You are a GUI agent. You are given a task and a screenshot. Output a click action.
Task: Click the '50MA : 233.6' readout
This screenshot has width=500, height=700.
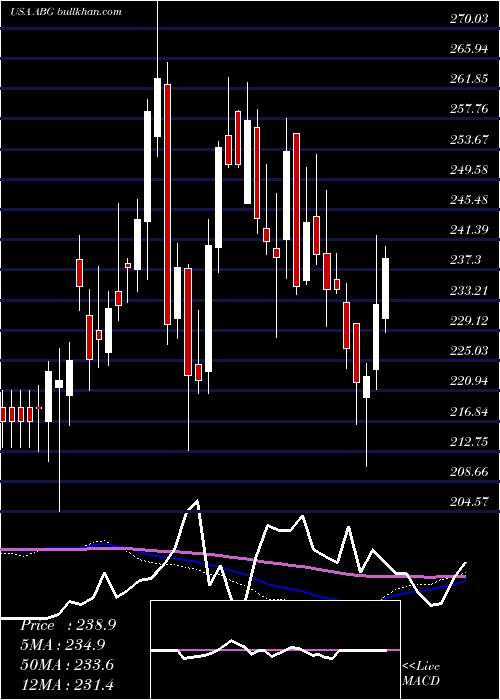click(67, 665)
